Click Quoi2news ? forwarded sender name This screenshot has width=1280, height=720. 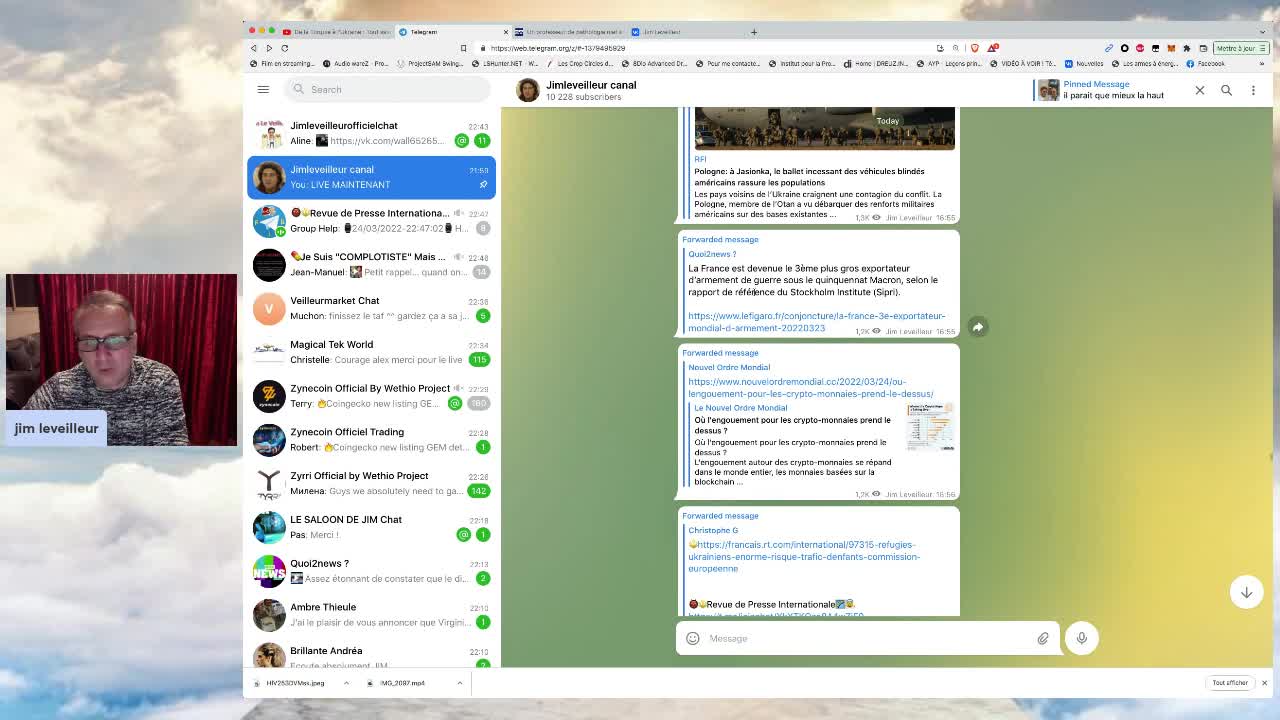click(712, 254)
